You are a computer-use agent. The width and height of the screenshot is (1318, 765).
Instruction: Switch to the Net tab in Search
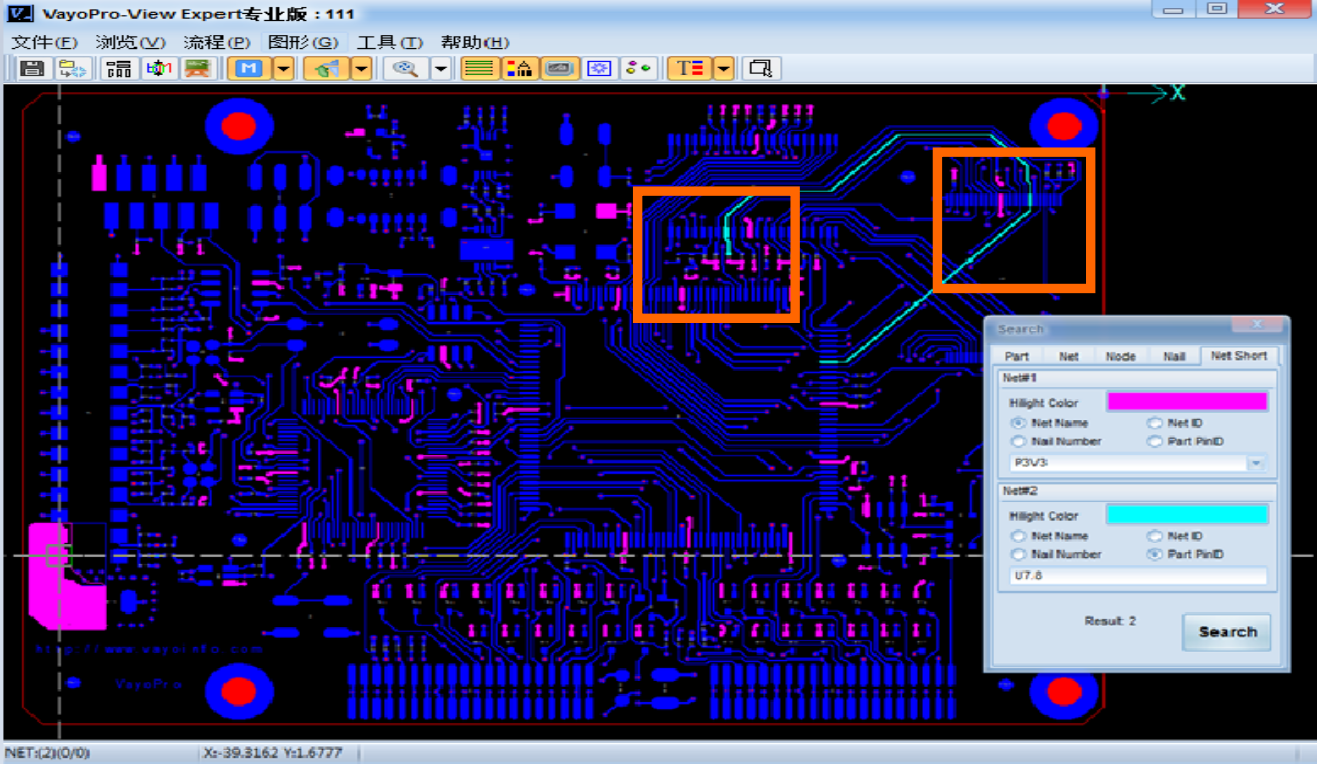point(1069,356)
